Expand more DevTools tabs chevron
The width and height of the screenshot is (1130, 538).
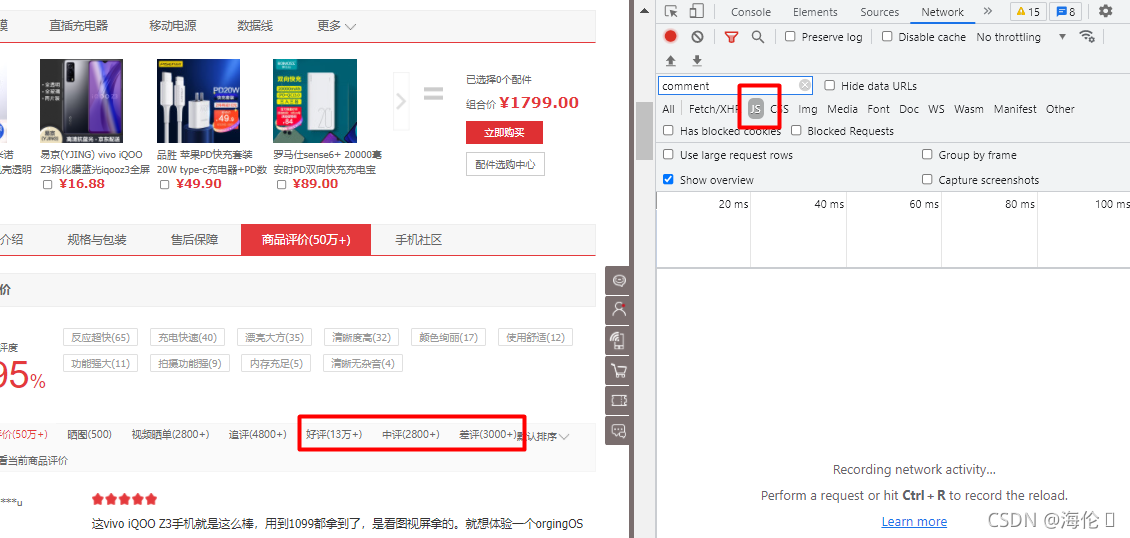pyautogui.click(x=987, y=12)
